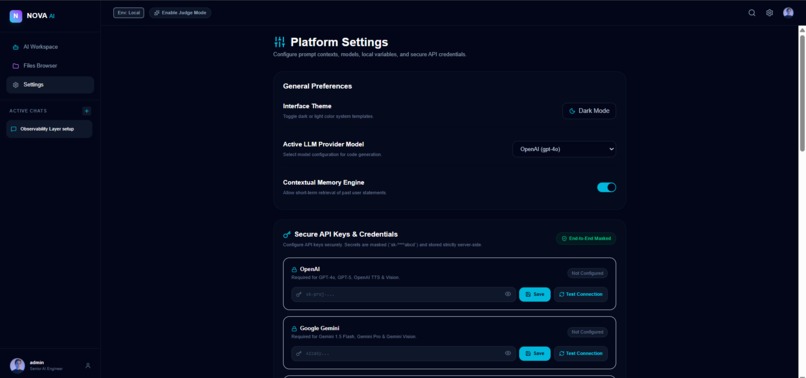Click the key icon beside Secure API Keys
Screen dimensions: 806x378
287,235
